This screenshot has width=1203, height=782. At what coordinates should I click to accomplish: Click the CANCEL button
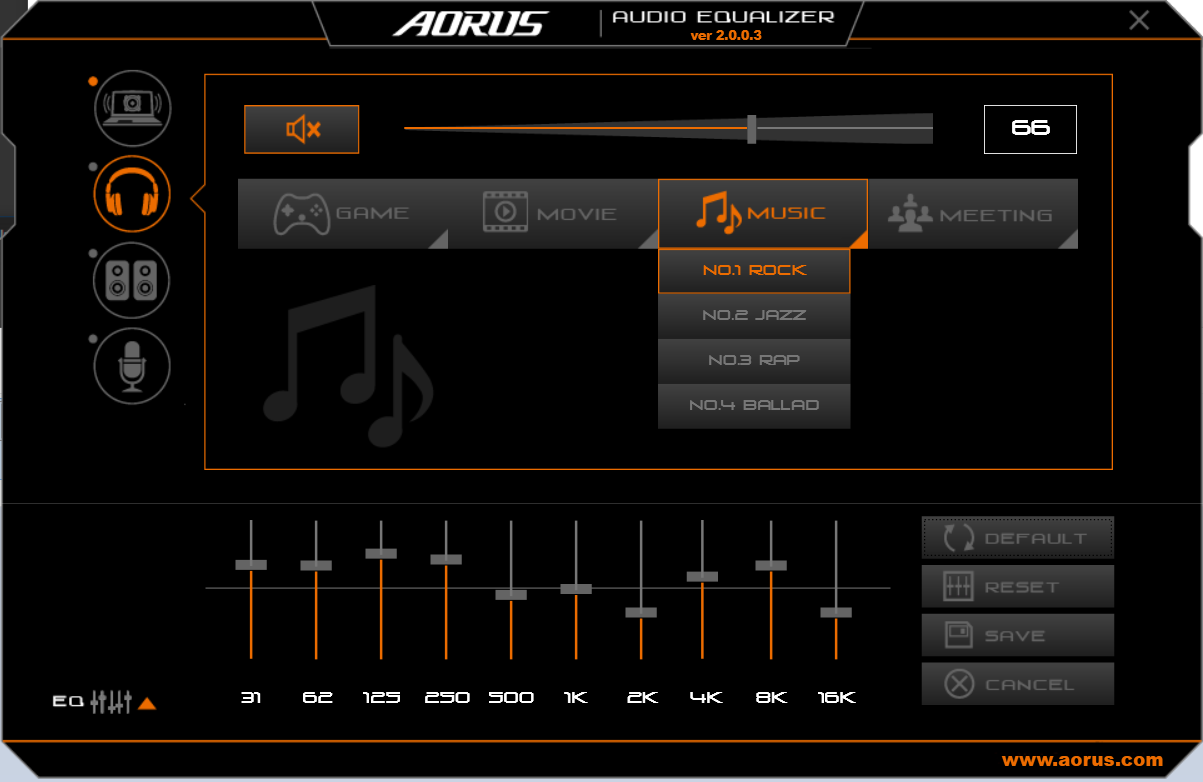pyautogui.click(x=1017, y=684)
